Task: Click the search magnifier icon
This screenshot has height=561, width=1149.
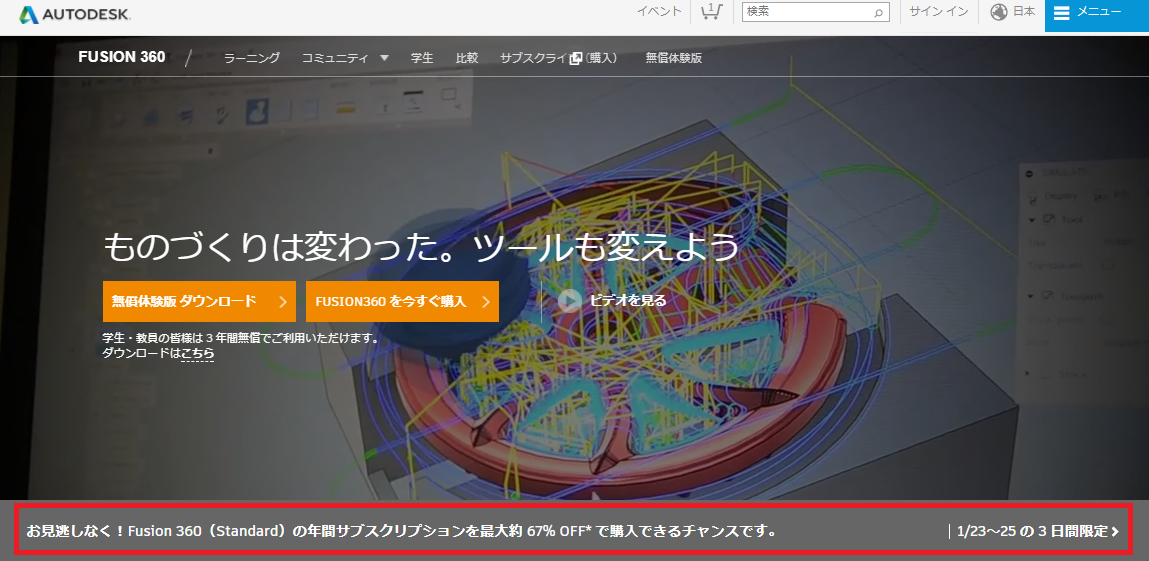Action: [x=878, y=12]
